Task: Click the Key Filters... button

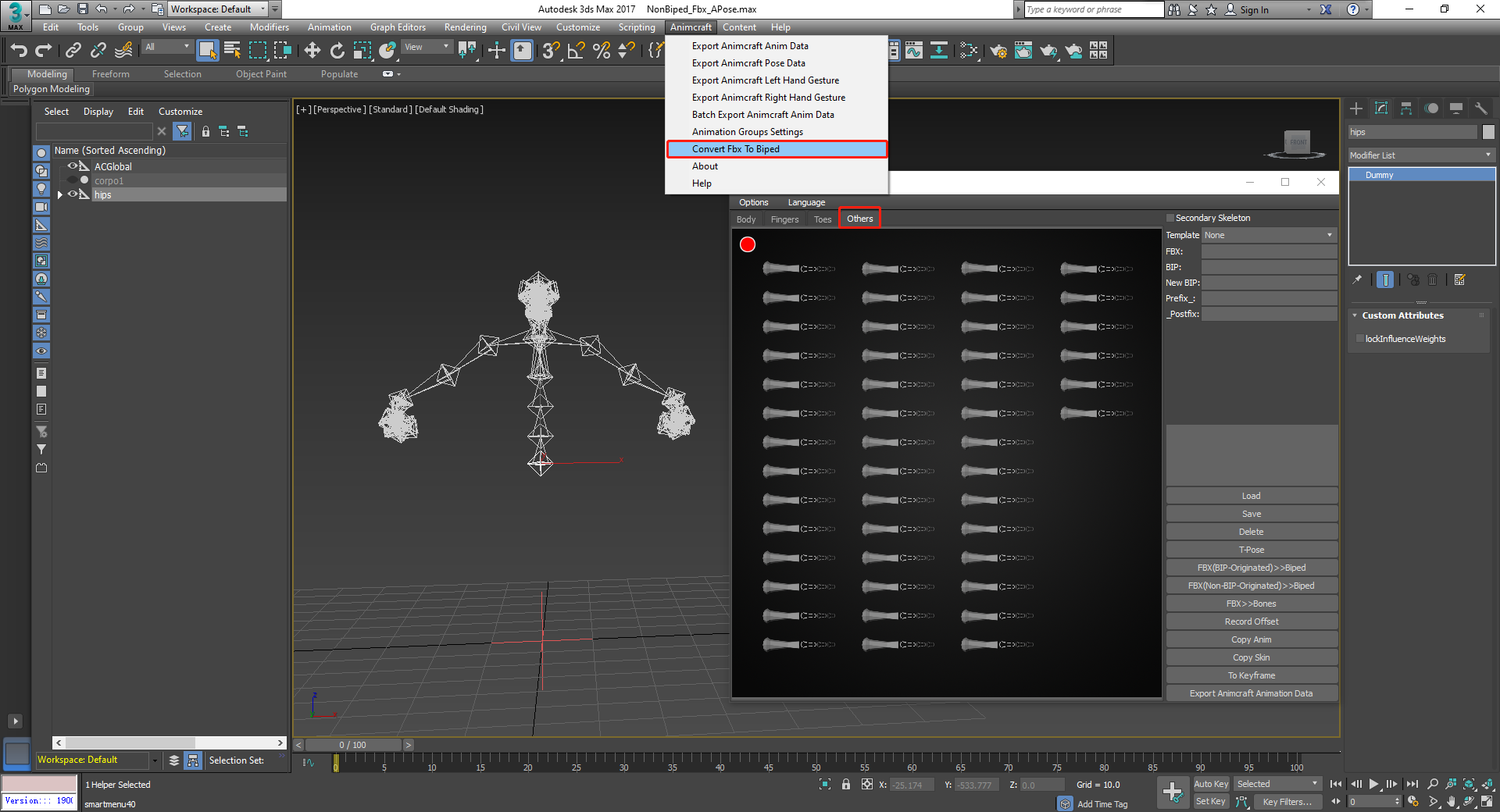Action: (x=1287, y=802)
